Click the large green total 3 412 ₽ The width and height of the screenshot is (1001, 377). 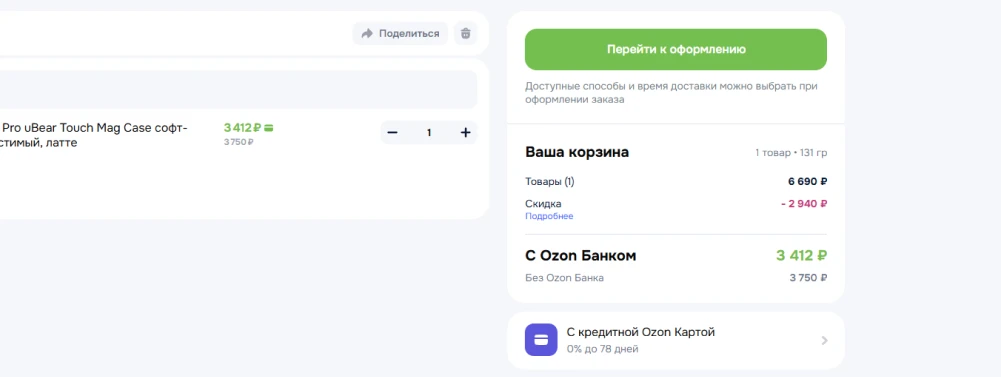click(802, 256)
